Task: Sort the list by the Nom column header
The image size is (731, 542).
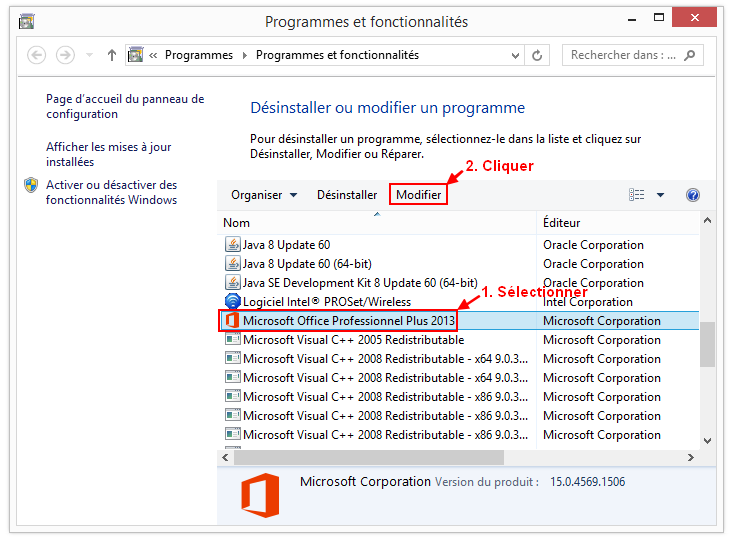Action: point(237,223)
